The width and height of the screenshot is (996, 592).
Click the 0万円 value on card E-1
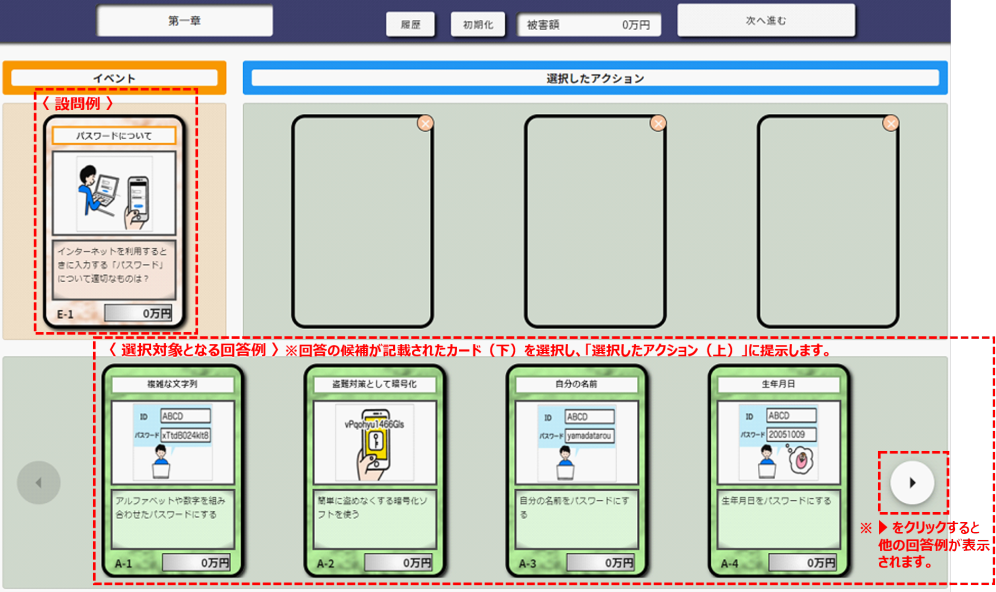point(138,313)
